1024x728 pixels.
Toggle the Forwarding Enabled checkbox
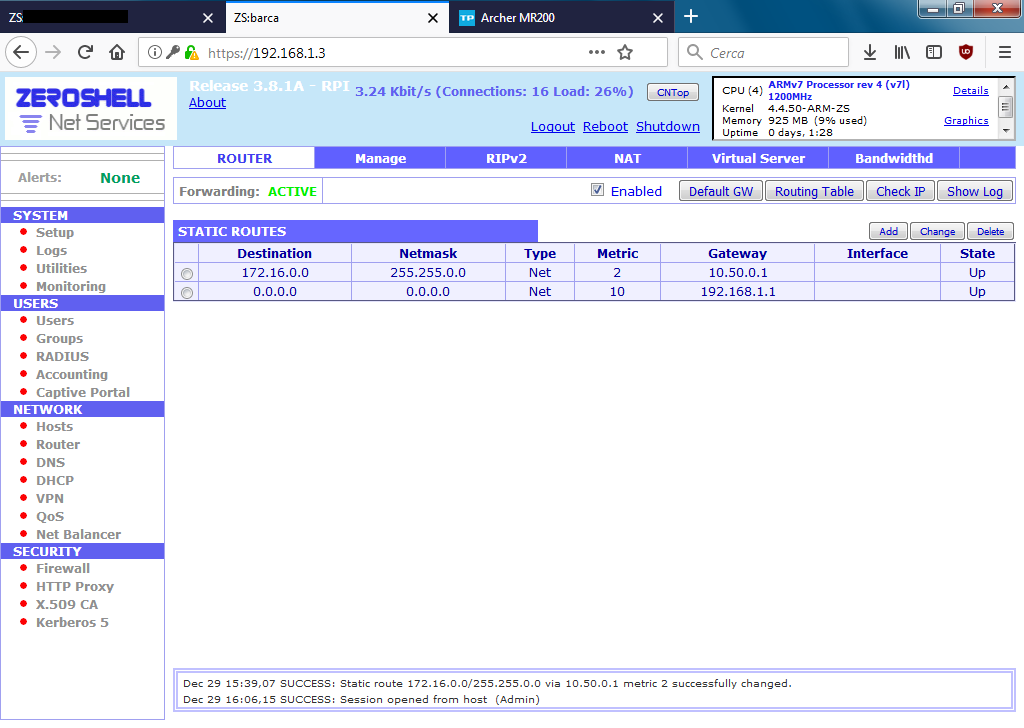[597, 190]
